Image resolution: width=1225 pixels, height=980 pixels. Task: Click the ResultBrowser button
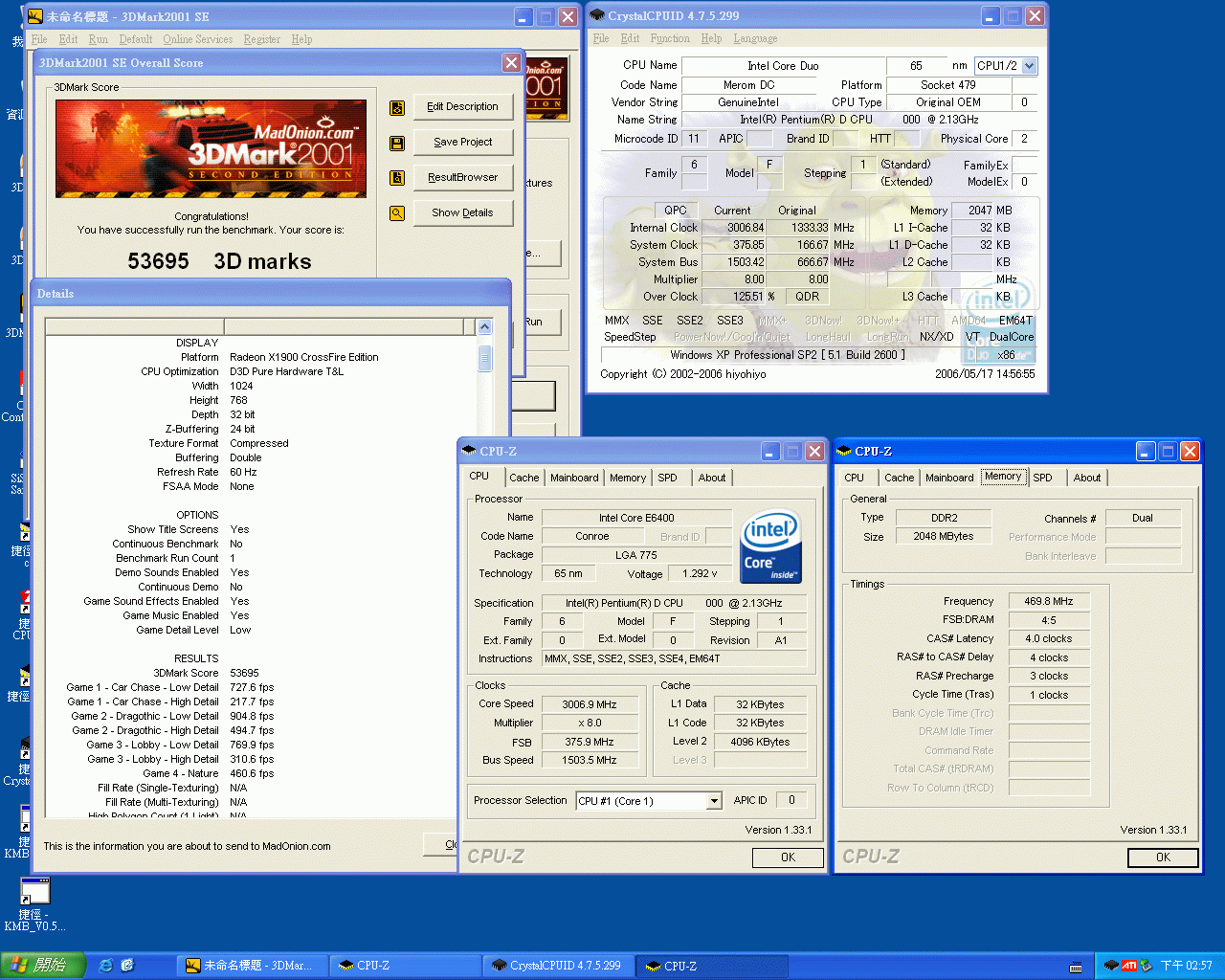pyautogui.click(x=463, y=177)
